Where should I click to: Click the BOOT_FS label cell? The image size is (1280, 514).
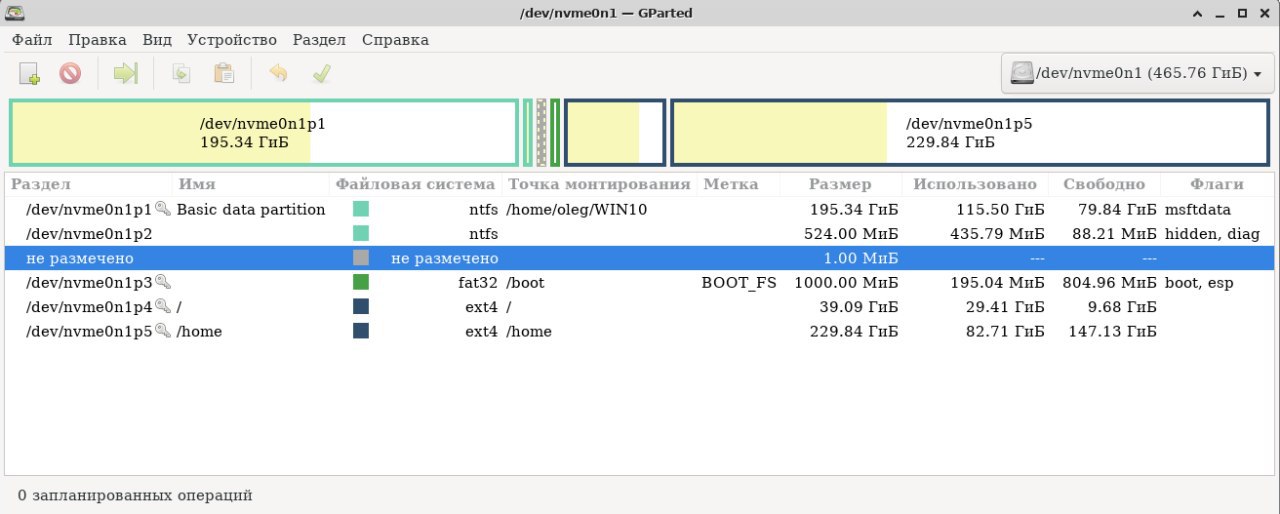(x=739, y=282)
